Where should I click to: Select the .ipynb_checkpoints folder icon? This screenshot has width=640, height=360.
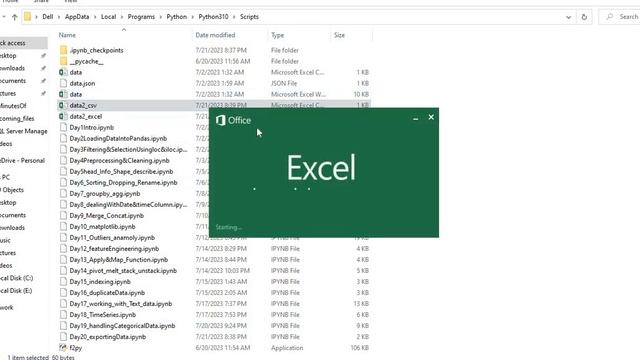coord(63,50)
